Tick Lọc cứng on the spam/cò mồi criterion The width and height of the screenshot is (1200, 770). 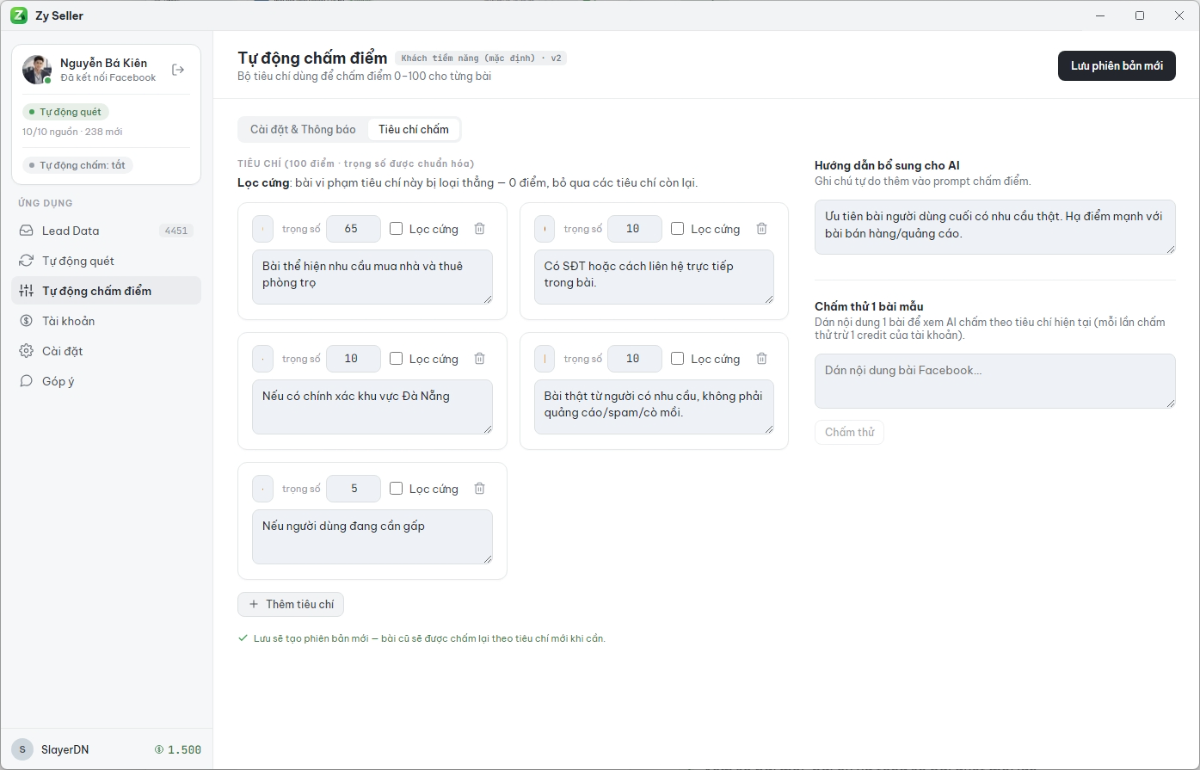[678, 359]
